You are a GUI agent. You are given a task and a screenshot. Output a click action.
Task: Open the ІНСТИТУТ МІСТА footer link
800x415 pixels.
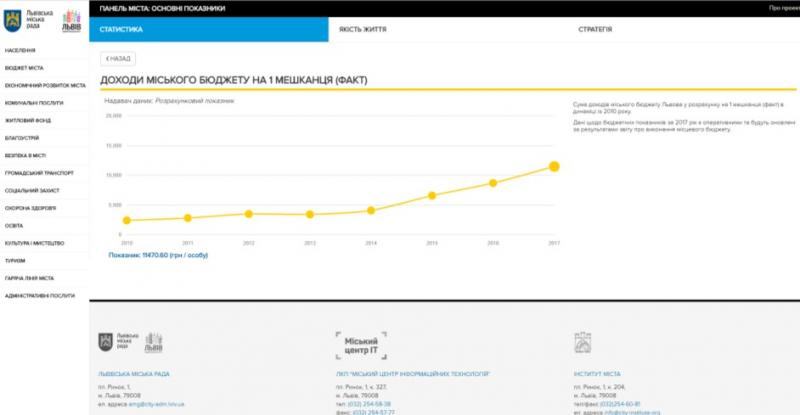pyautogui.click(x=597, y=374)
